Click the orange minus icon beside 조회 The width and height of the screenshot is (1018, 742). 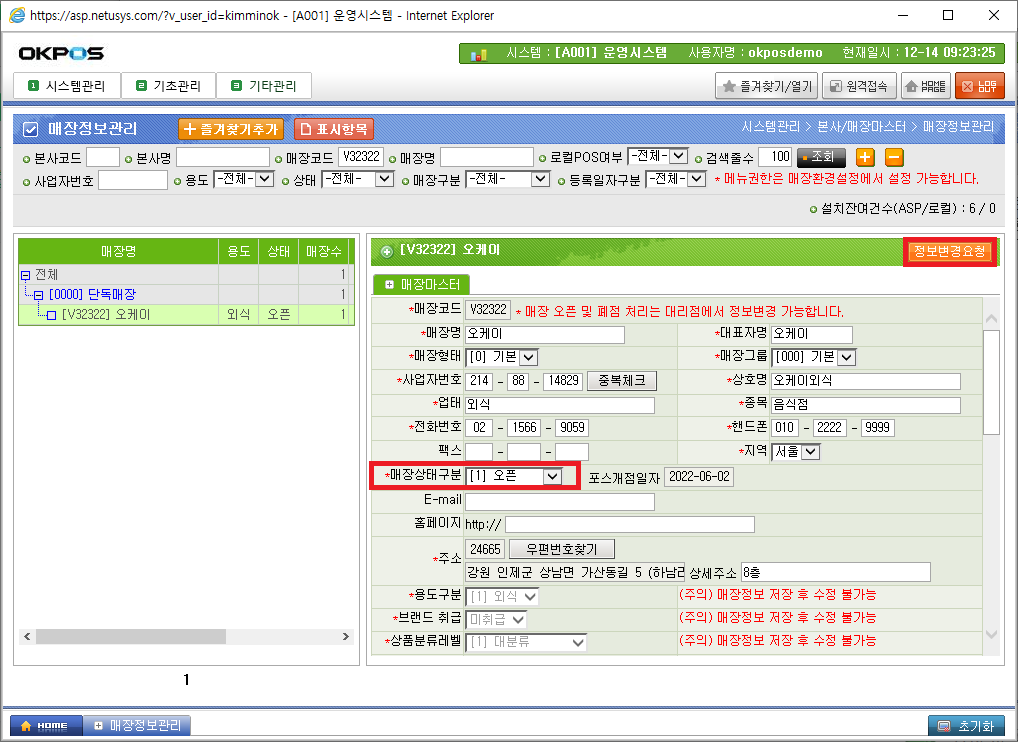click(x=894, y=157)
